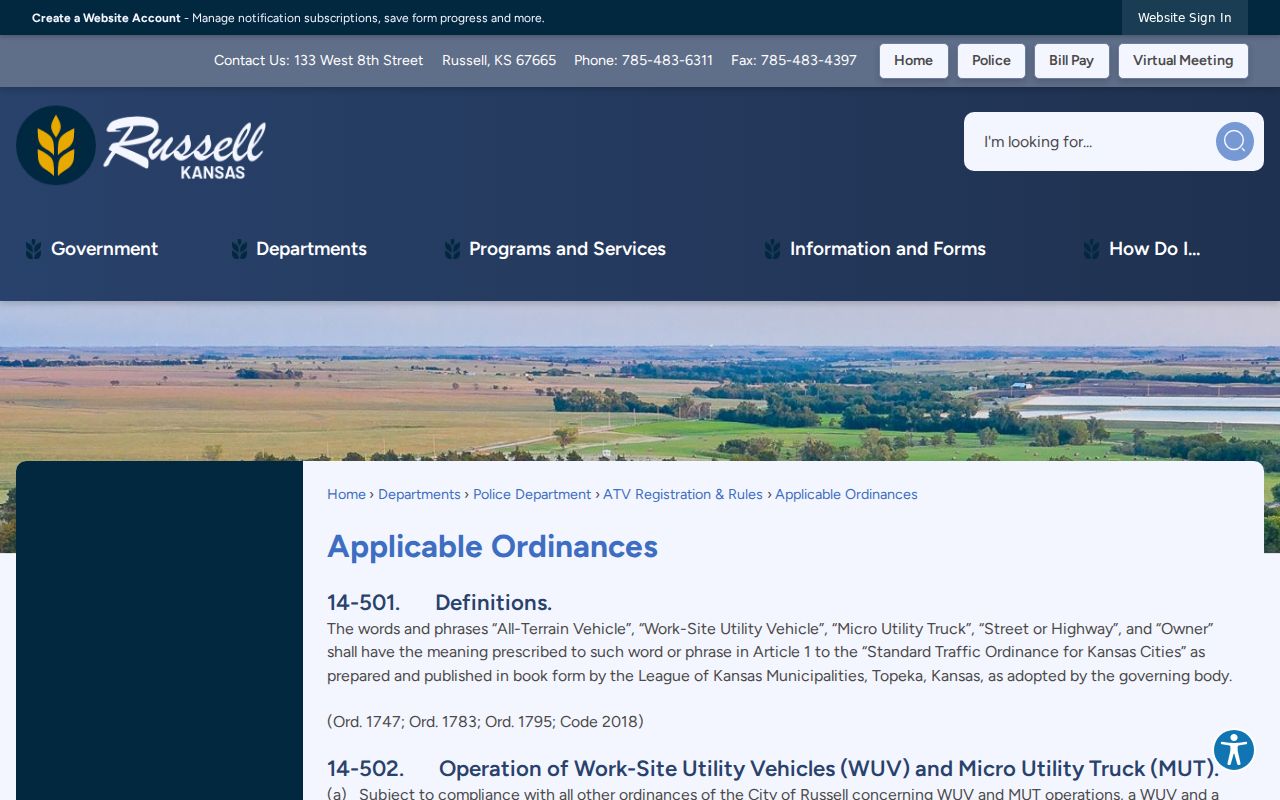Viewport: 1280px width, 800px height.
Task: Open ATV Registration & Rules breadcrumb link
Action: [x=683, y=494]
